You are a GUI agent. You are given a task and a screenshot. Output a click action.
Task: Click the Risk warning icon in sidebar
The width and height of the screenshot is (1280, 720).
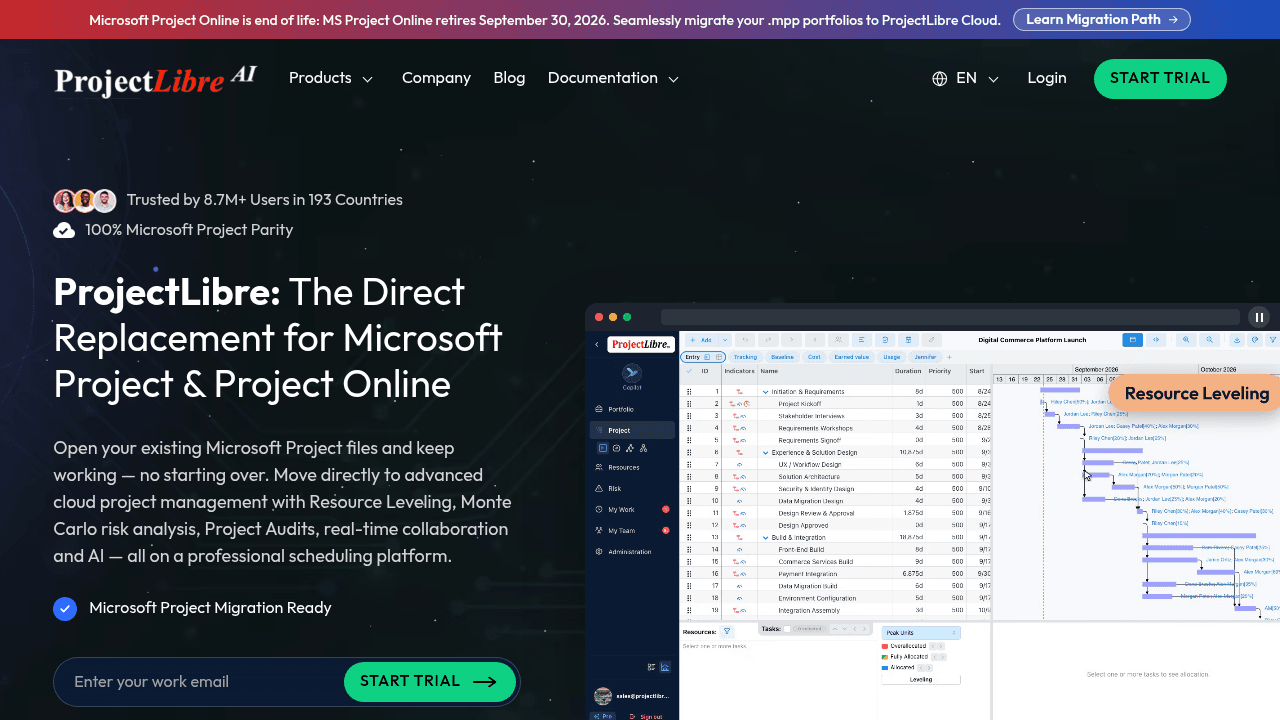tap(599, 488)
